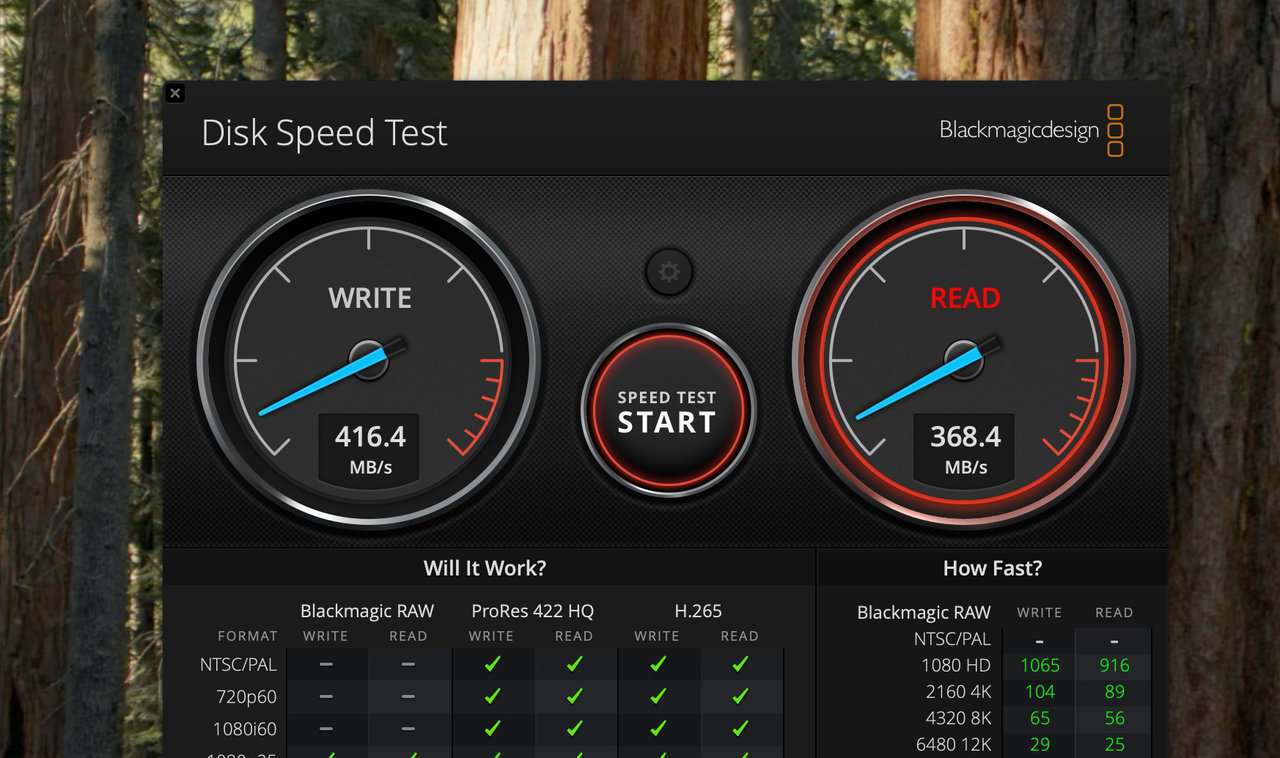This screenshot has width=1280, height=758.
Task: Click the Blackmagicdesign brand text
Action: point(1018,130)
